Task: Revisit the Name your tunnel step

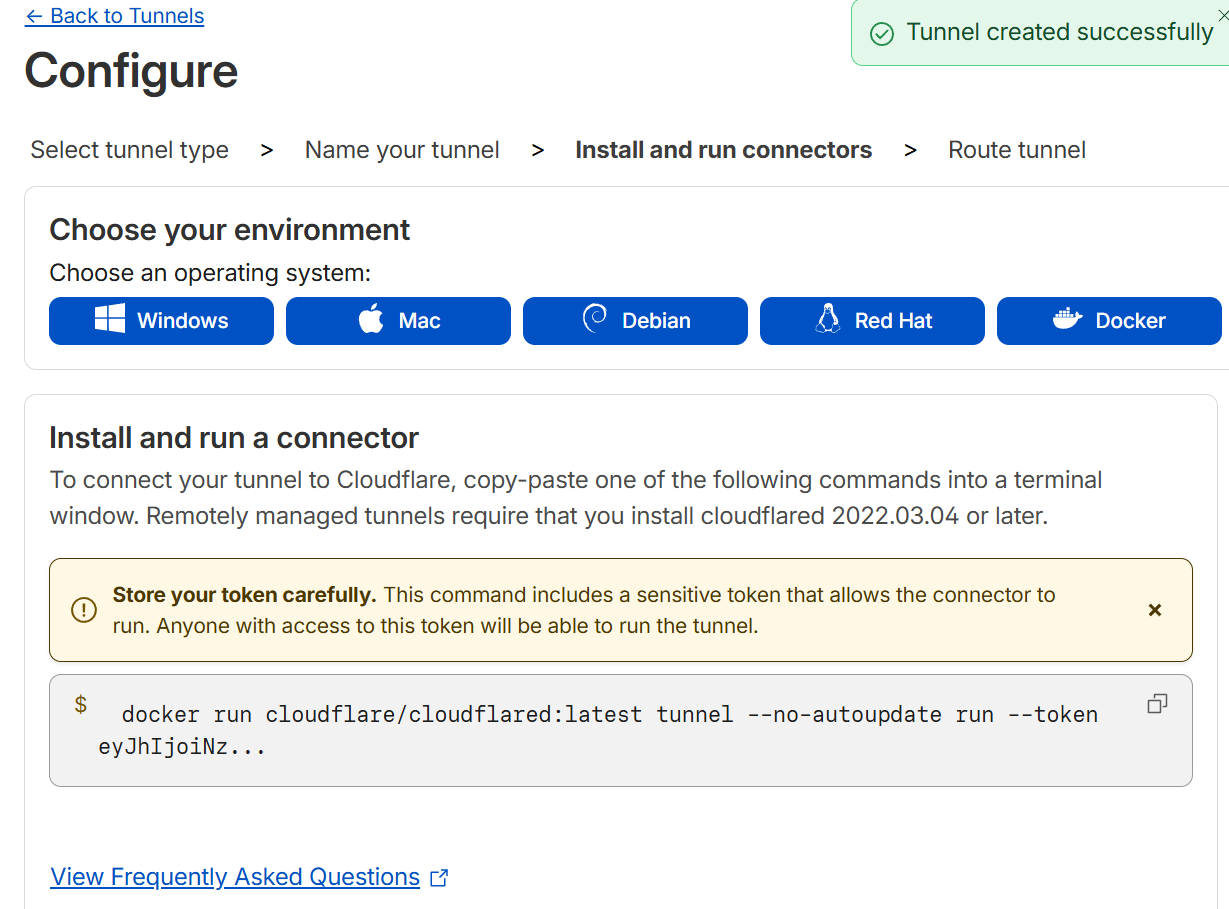Action: coord(401,149)
